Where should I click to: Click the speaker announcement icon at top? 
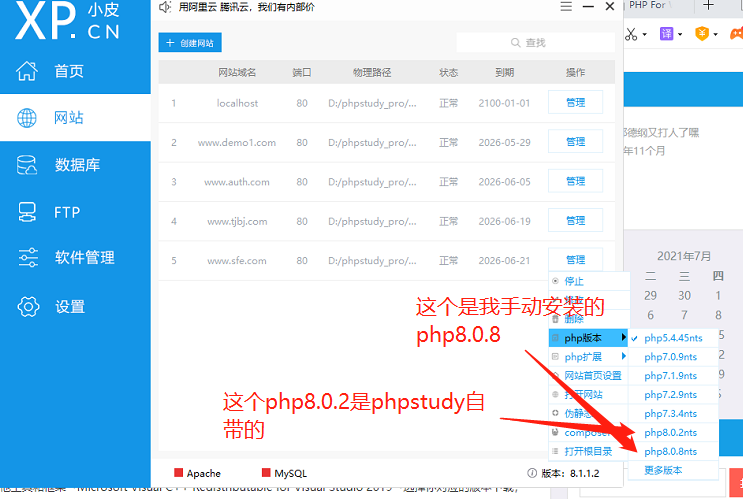tap(165, 7)
